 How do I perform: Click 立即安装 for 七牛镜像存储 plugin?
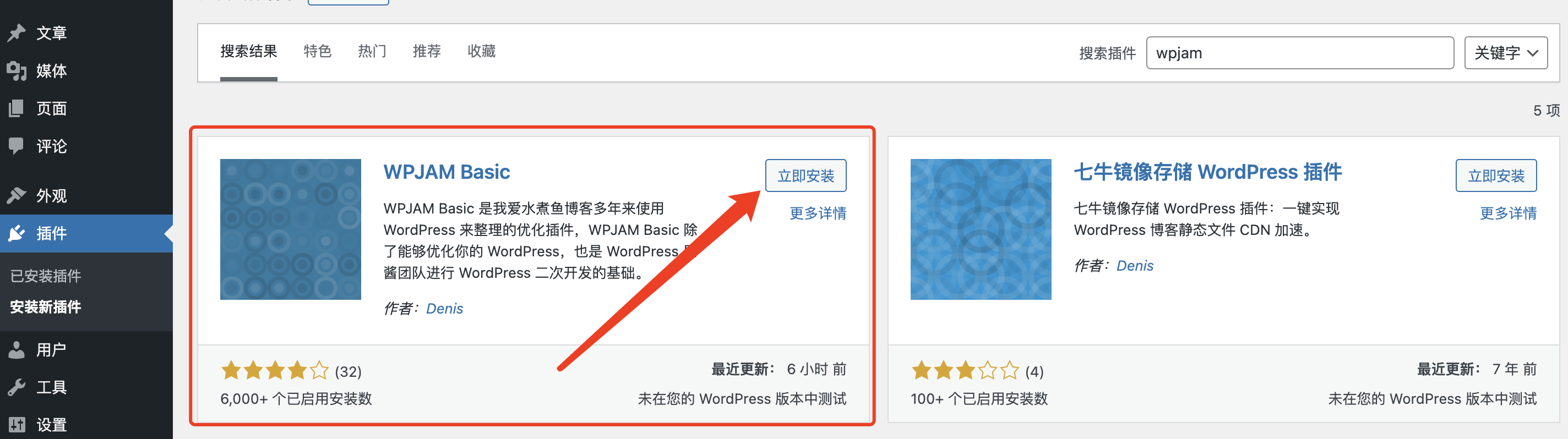(1495, 175)
